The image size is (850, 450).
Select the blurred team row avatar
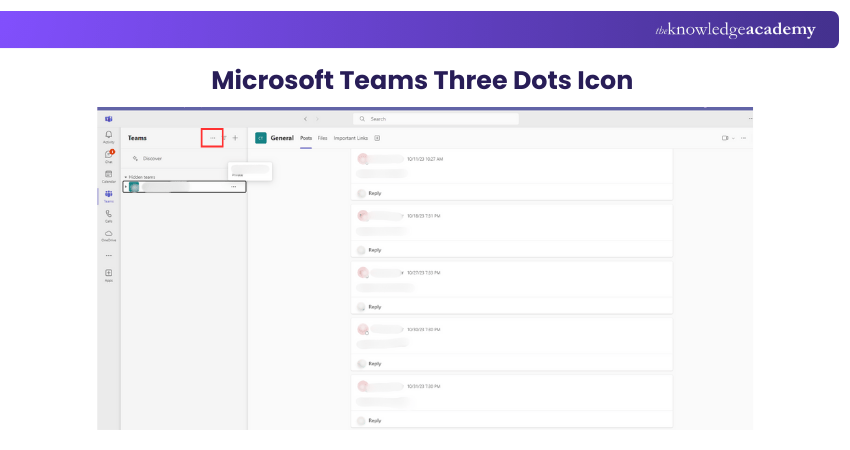point(134,187)
